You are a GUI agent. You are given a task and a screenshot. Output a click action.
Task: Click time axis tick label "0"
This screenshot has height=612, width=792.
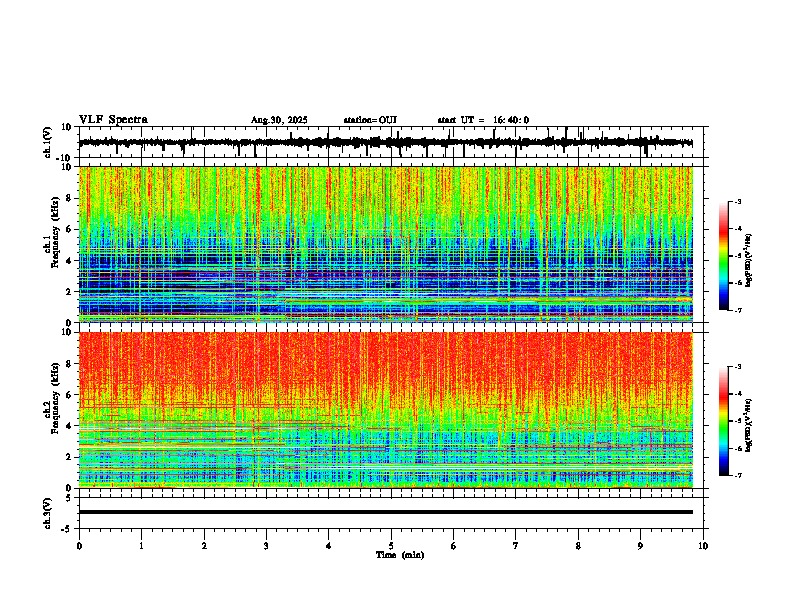point(79,546)
